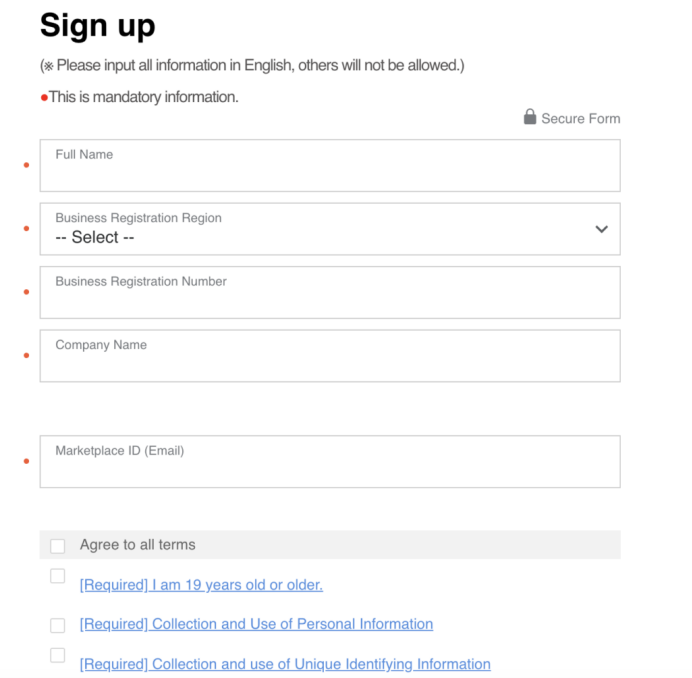692x678 pixels.
Task: Click the Agree to all terms label
Action: (x=138, y=545)
